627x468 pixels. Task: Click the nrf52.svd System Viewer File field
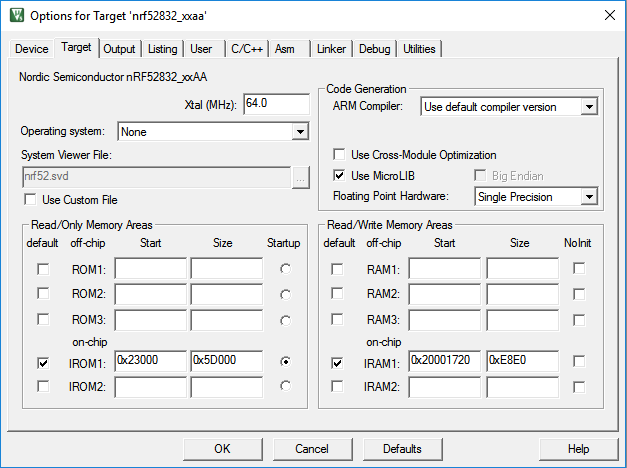pos(157,177)
